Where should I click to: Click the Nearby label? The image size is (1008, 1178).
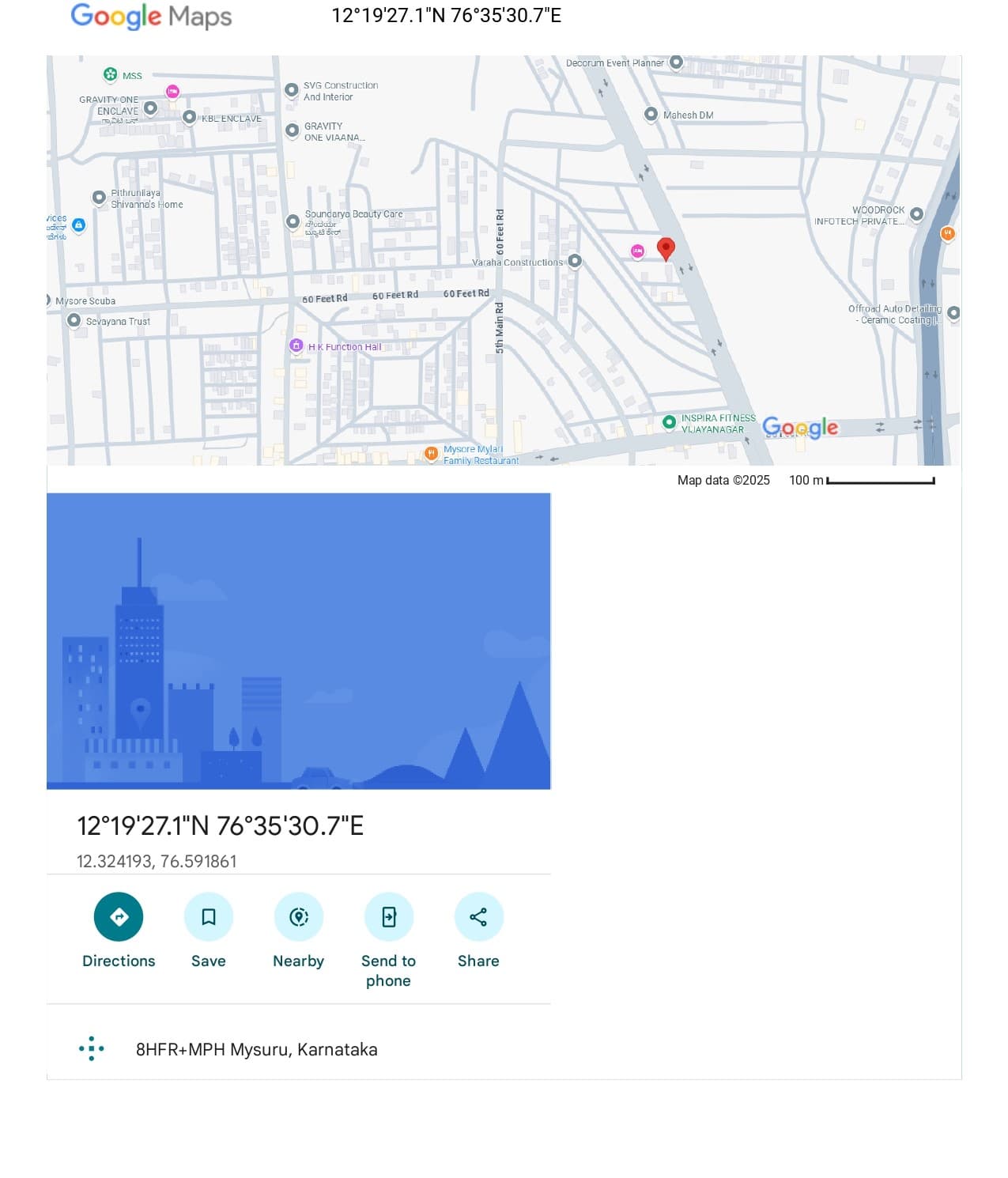tap(299, 961)
